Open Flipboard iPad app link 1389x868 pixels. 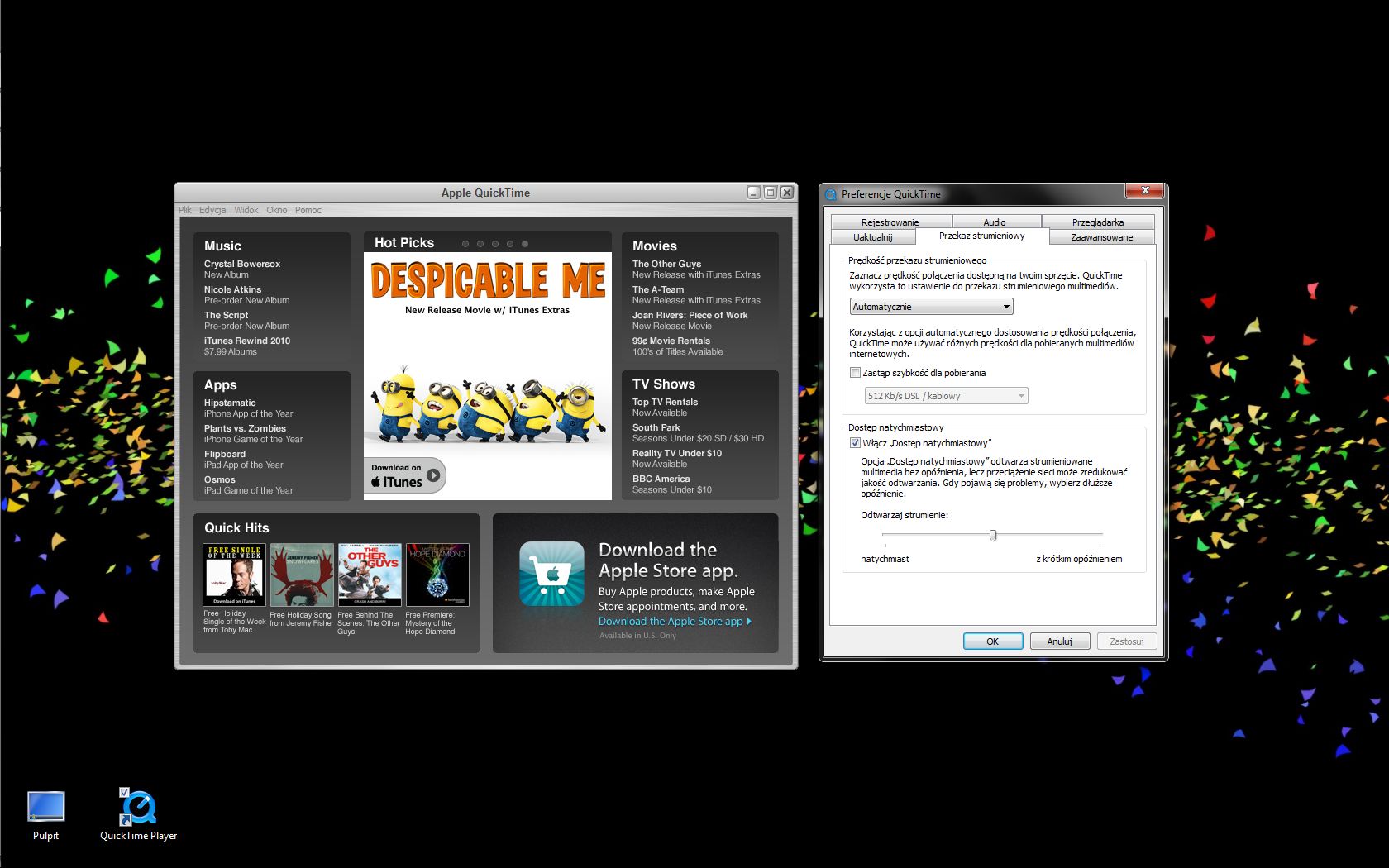pyautogui.click(x=243, y=460)
